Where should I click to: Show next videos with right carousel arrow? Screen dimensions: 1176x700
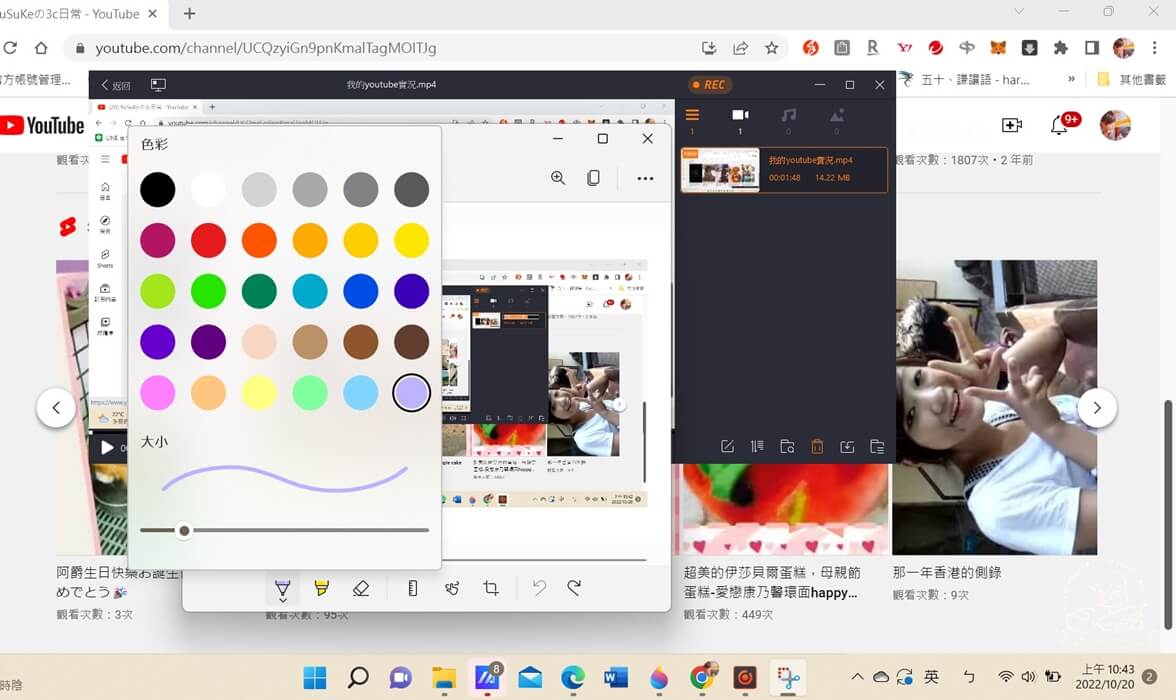pyautogui.click(x=1097, y=408)
